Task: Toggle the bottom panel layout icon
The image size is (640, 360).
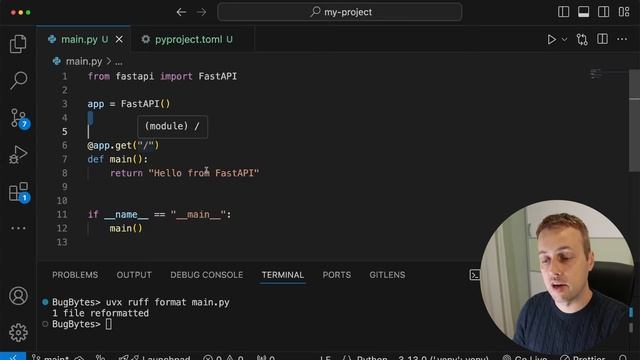Action: pos(583,12)
